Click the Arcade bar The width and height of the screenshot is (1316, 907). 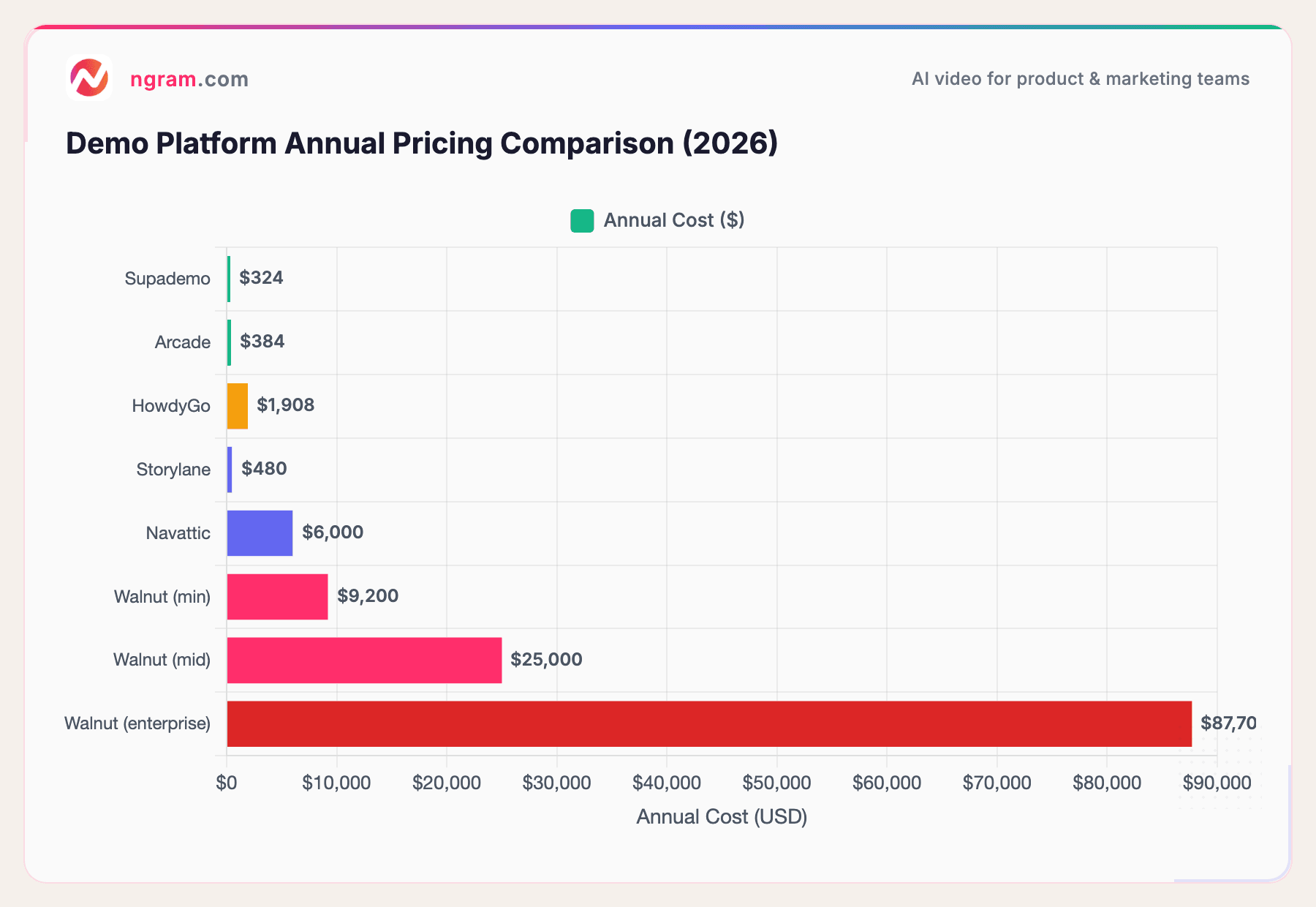229,342
